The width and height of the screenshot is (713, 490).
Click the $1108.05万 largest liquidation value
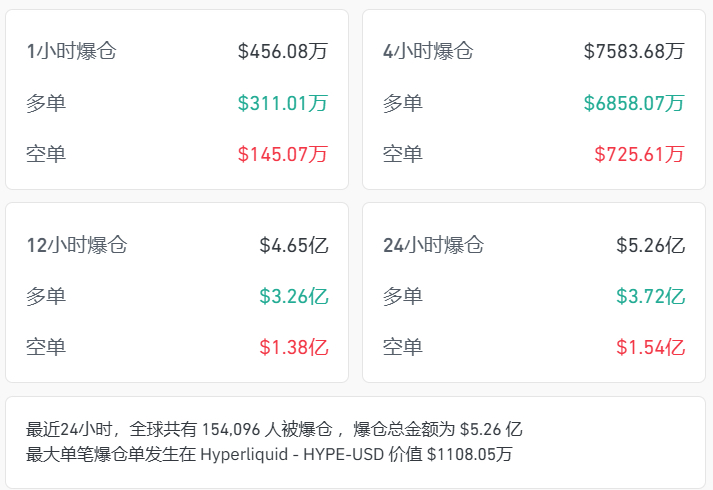click(x=469, y=456)
